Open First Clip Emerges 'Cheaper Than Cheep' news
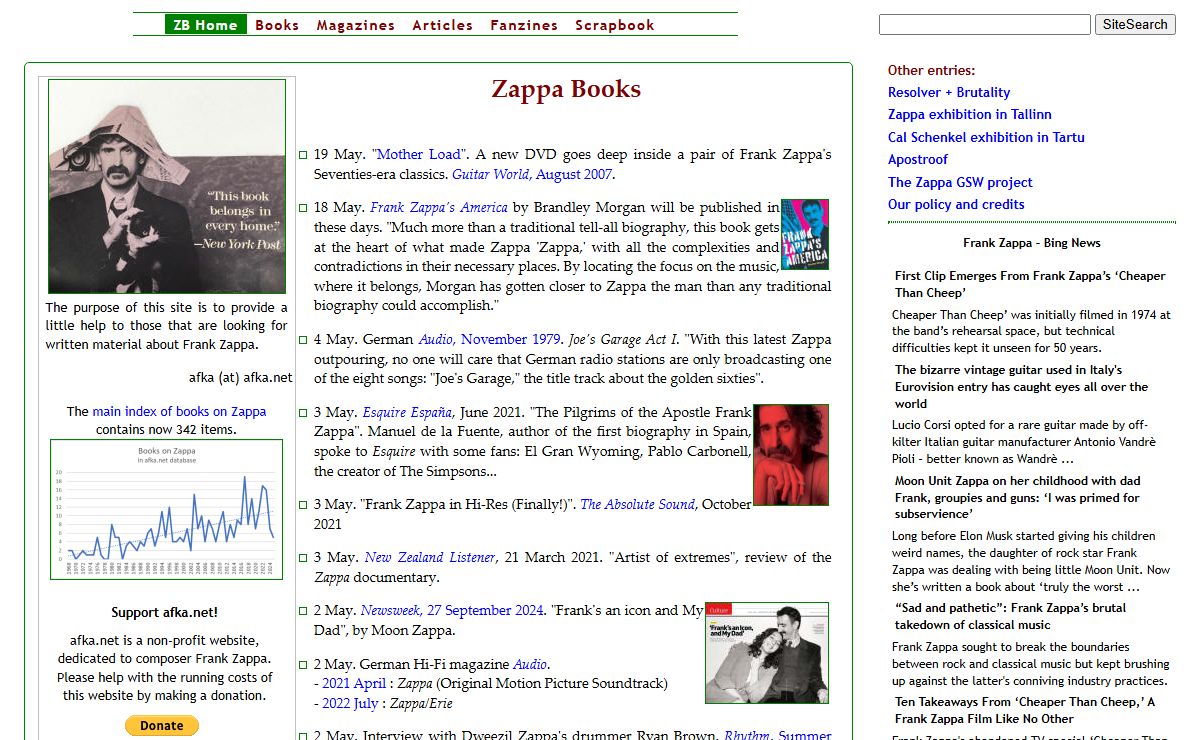Screen dimensions: 1200x740 [x=1030, y=284]
